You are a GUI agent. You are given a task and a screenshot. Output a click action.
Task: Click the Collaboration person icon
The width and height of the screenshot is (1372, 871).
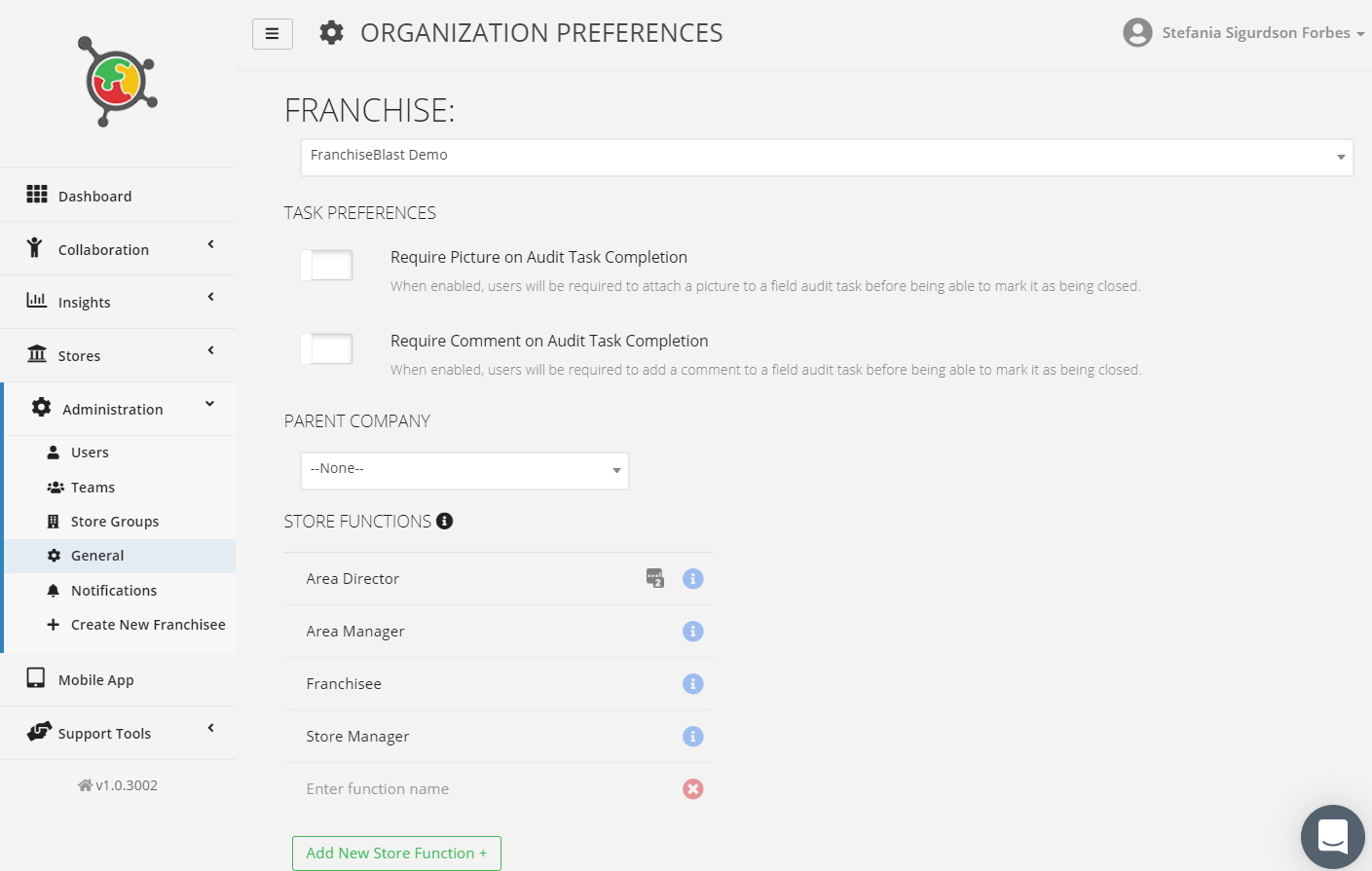coord(35,247)
